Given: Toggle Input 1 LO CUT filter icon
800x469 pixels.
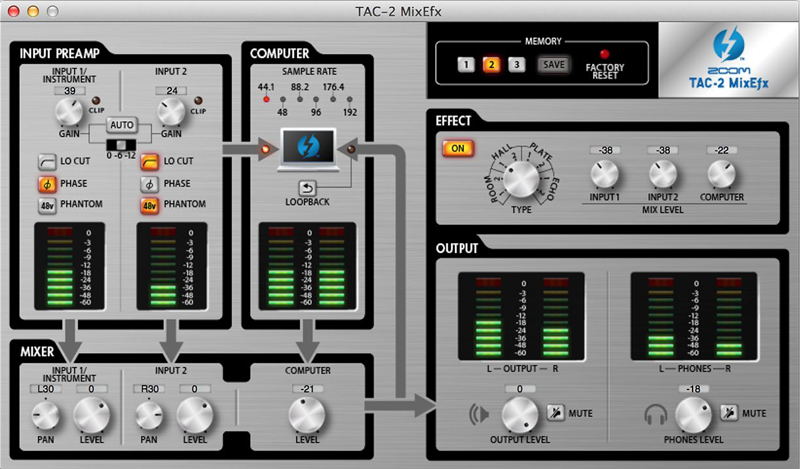Looking at the screenshot, I should tap(46, 161).
